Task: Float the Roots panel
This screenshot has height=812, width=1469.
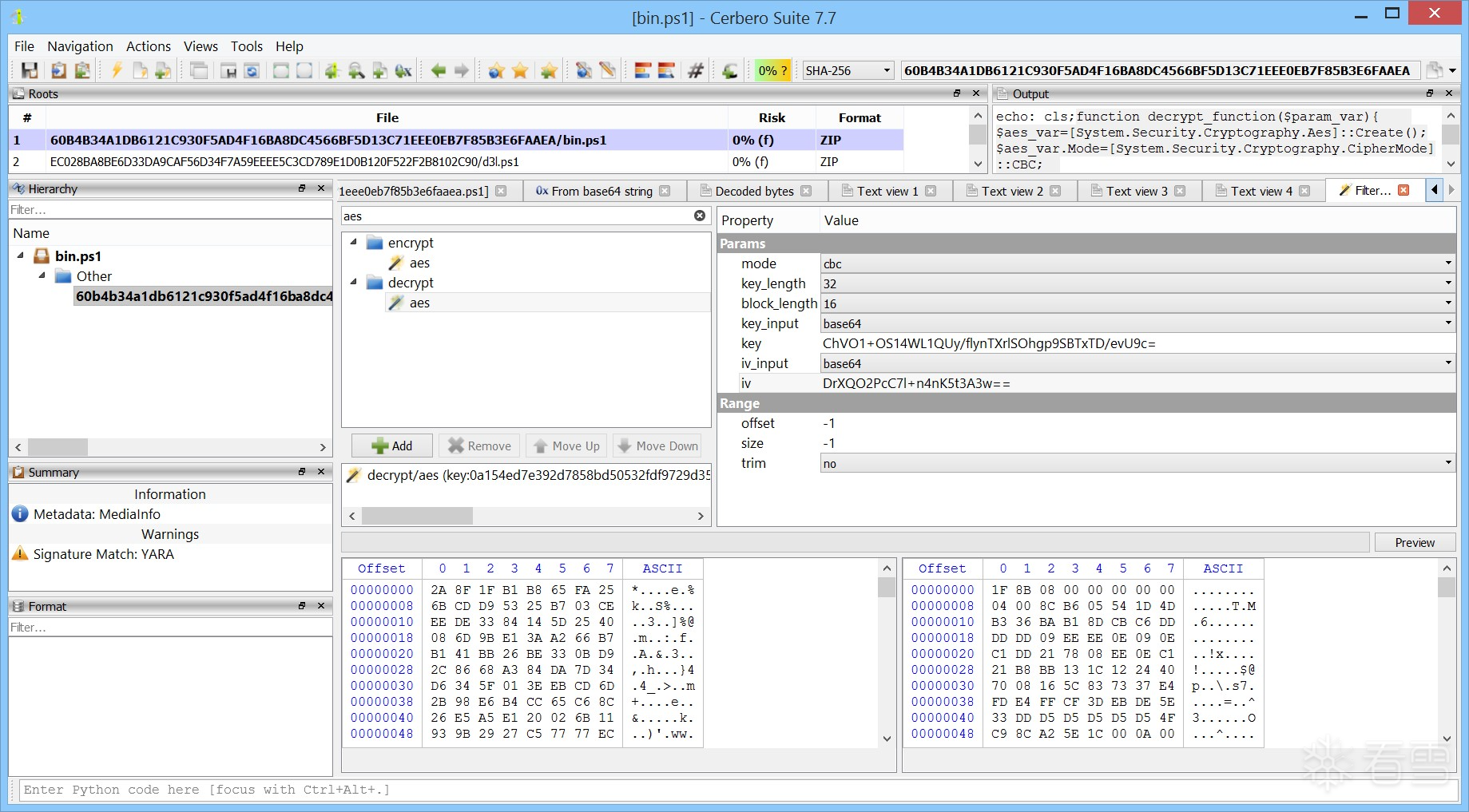Action: [x=957, y=93]
